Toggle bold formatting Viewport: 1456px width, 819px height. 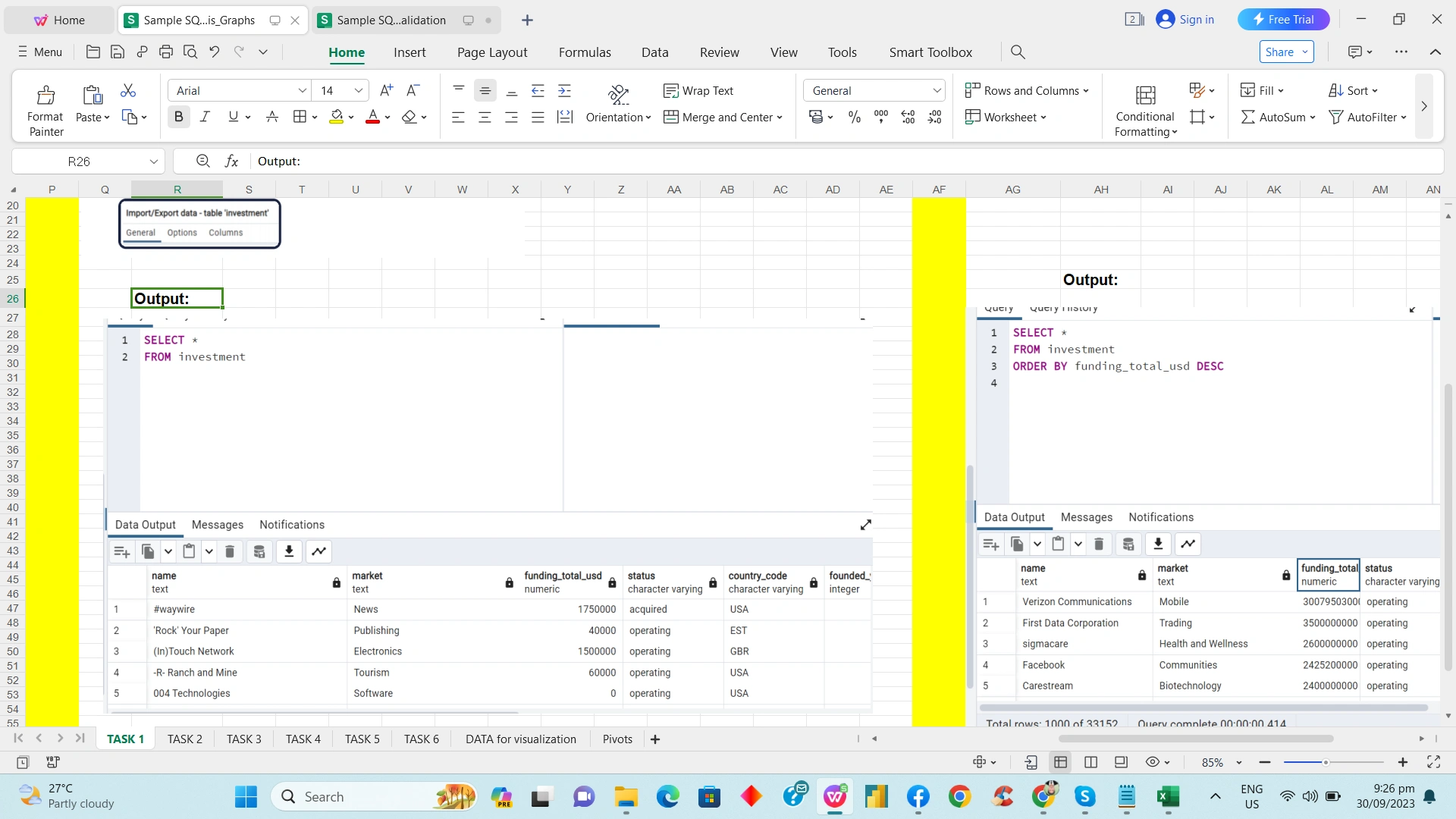pyautogui.click(x=178, y=116)
